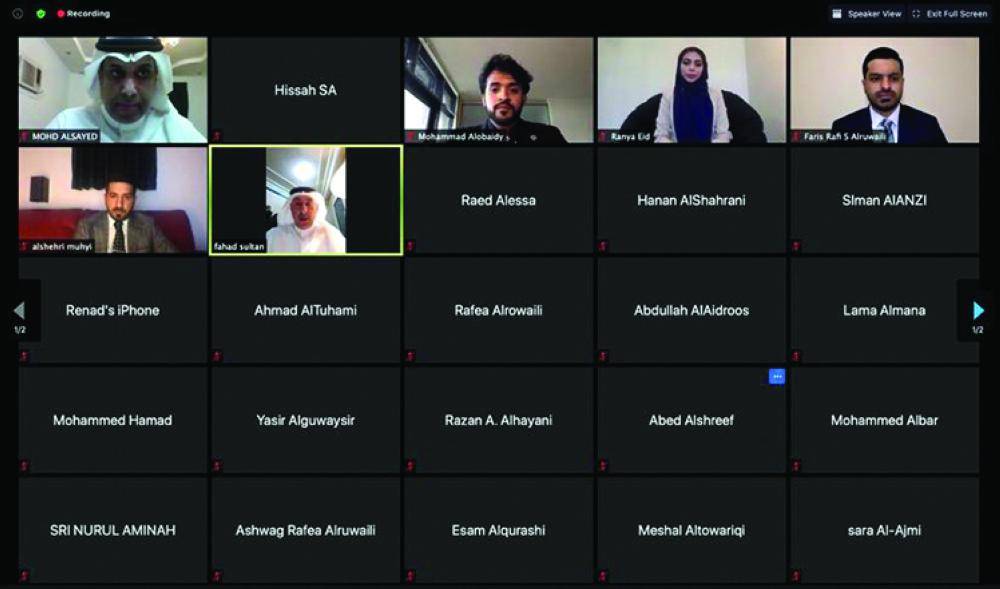Go to next page of participants

[x=978, y=310]
